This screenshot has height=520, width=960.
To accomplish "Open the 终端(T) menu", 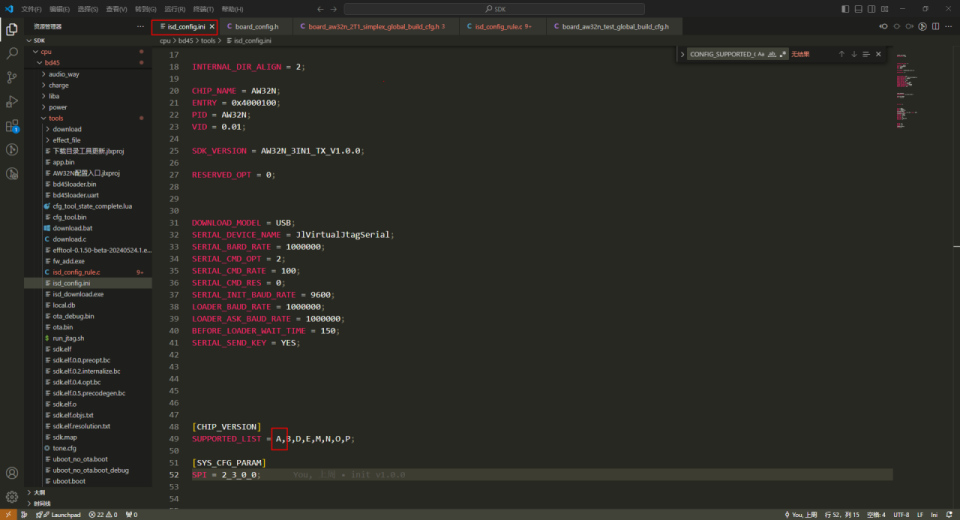I will click(x=203, y=9).
